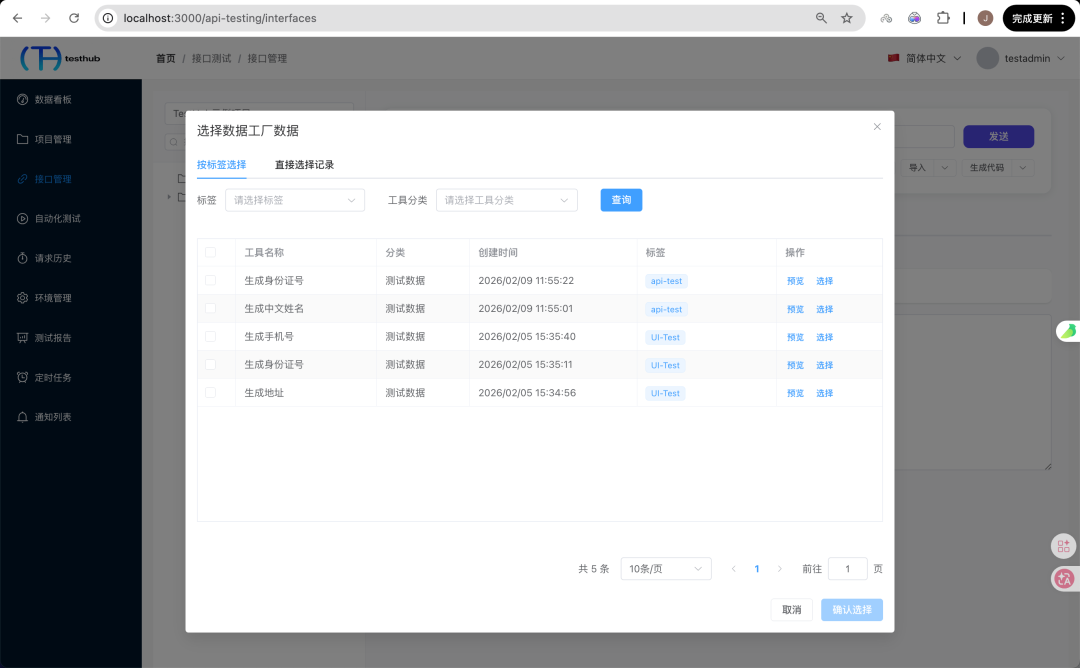This screenshot has height=668, width=1080.
Task: Click 选择 for 生成中文姓名
Action: [824, 309]
